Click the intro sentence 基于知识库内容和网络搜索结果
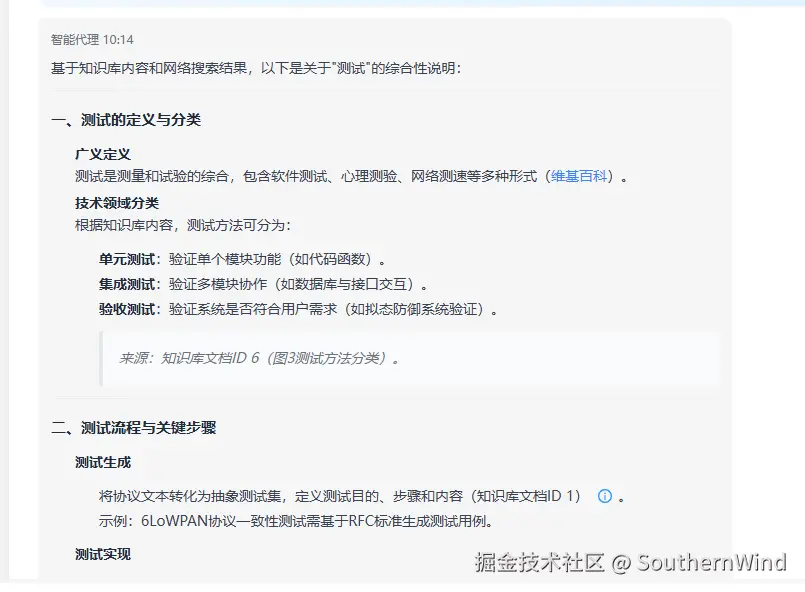The width and height of the screenshot is (805, 592). click(256, 68)
